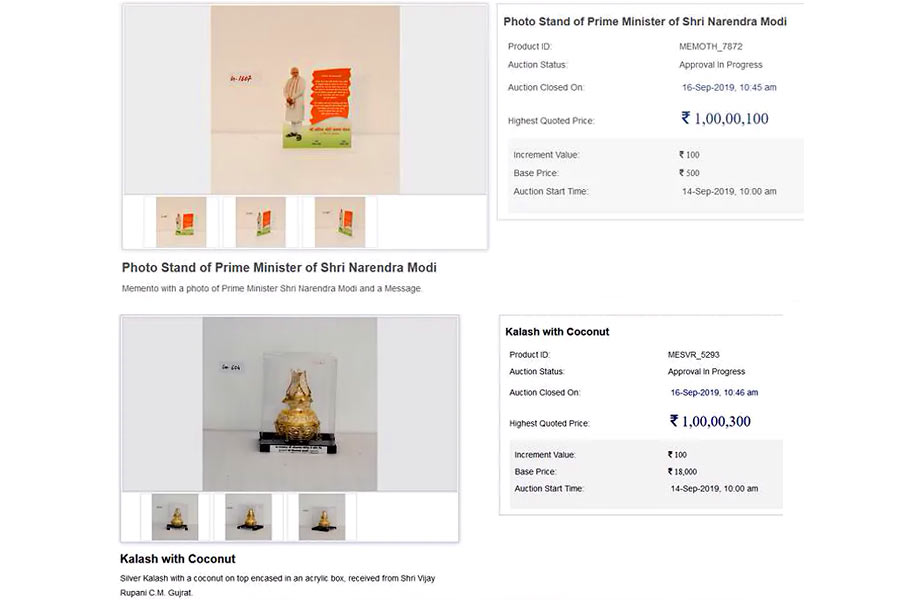Select second thumbnail of Kalash with Coconut

249,517
